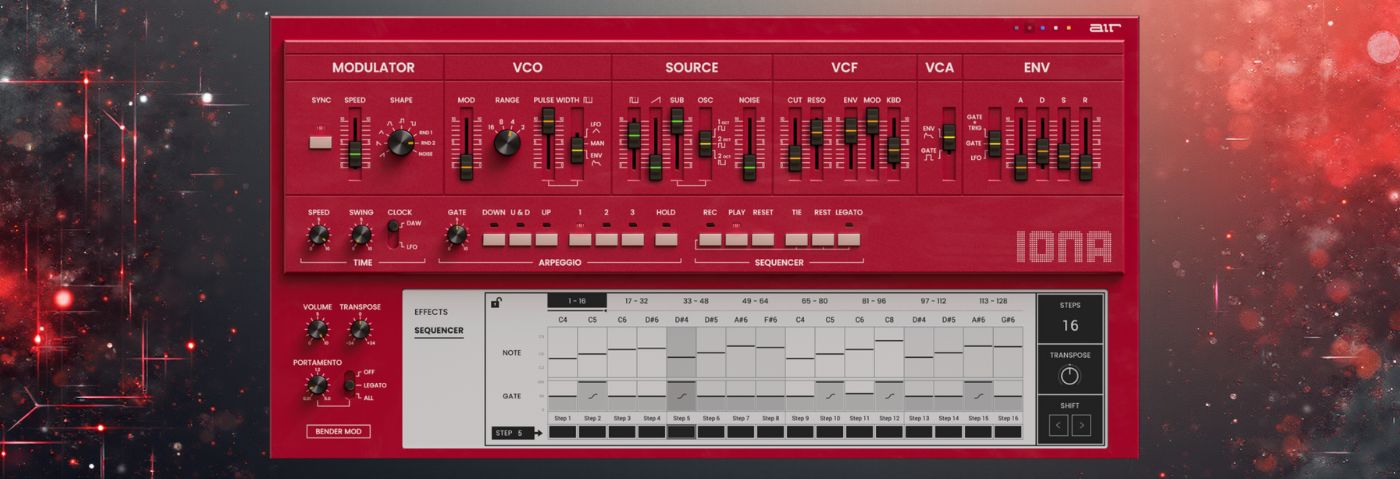
Task: Click the master Volume knob
Action: point(317,329)
